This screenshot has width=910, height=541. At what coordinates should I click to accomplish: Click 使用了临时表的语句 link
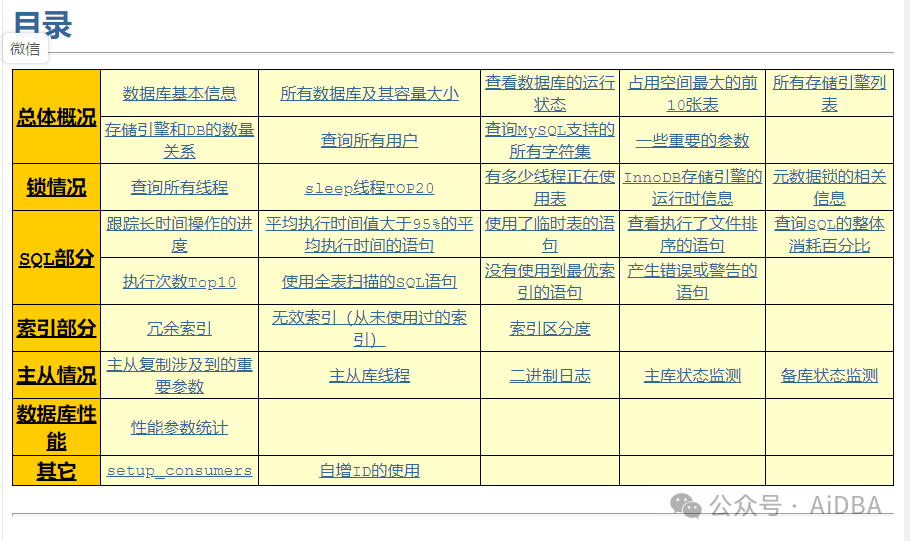[x=550, y=235]
